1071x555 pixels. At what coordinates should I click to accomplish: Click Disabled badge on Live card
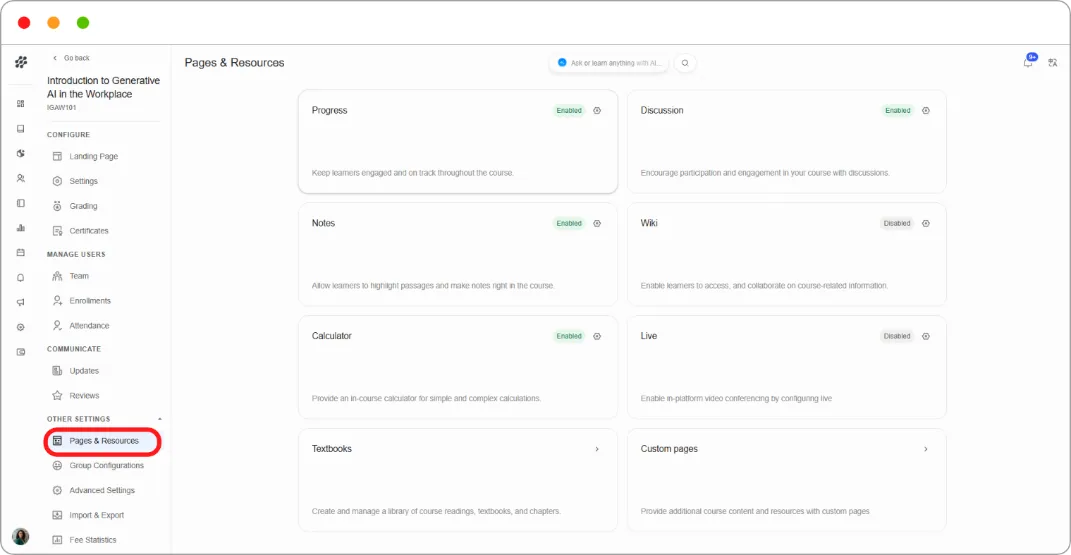(897, 336)
